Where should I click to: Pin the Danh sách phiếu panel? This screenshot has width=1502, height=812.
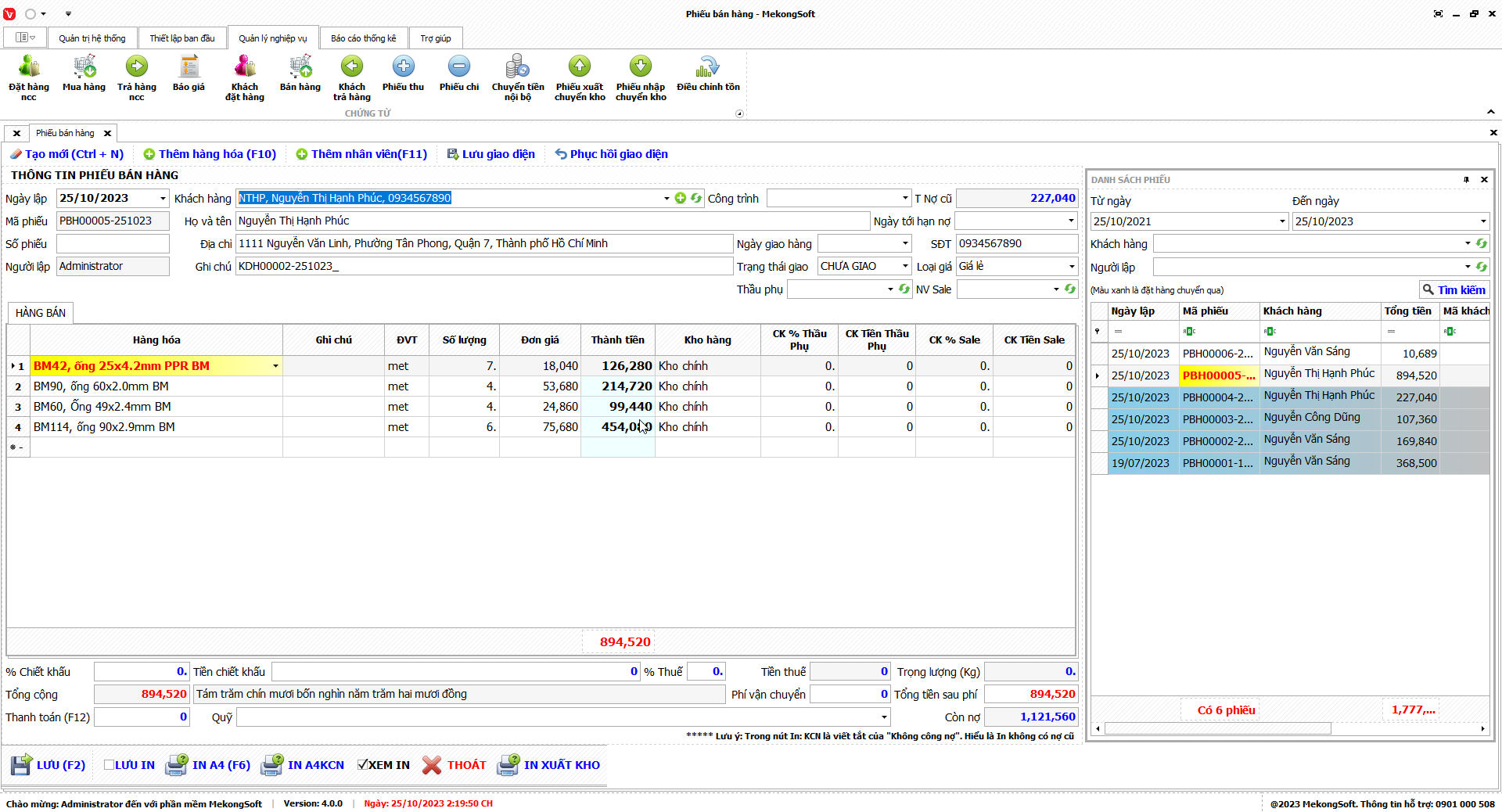[x=1466, y=180]
